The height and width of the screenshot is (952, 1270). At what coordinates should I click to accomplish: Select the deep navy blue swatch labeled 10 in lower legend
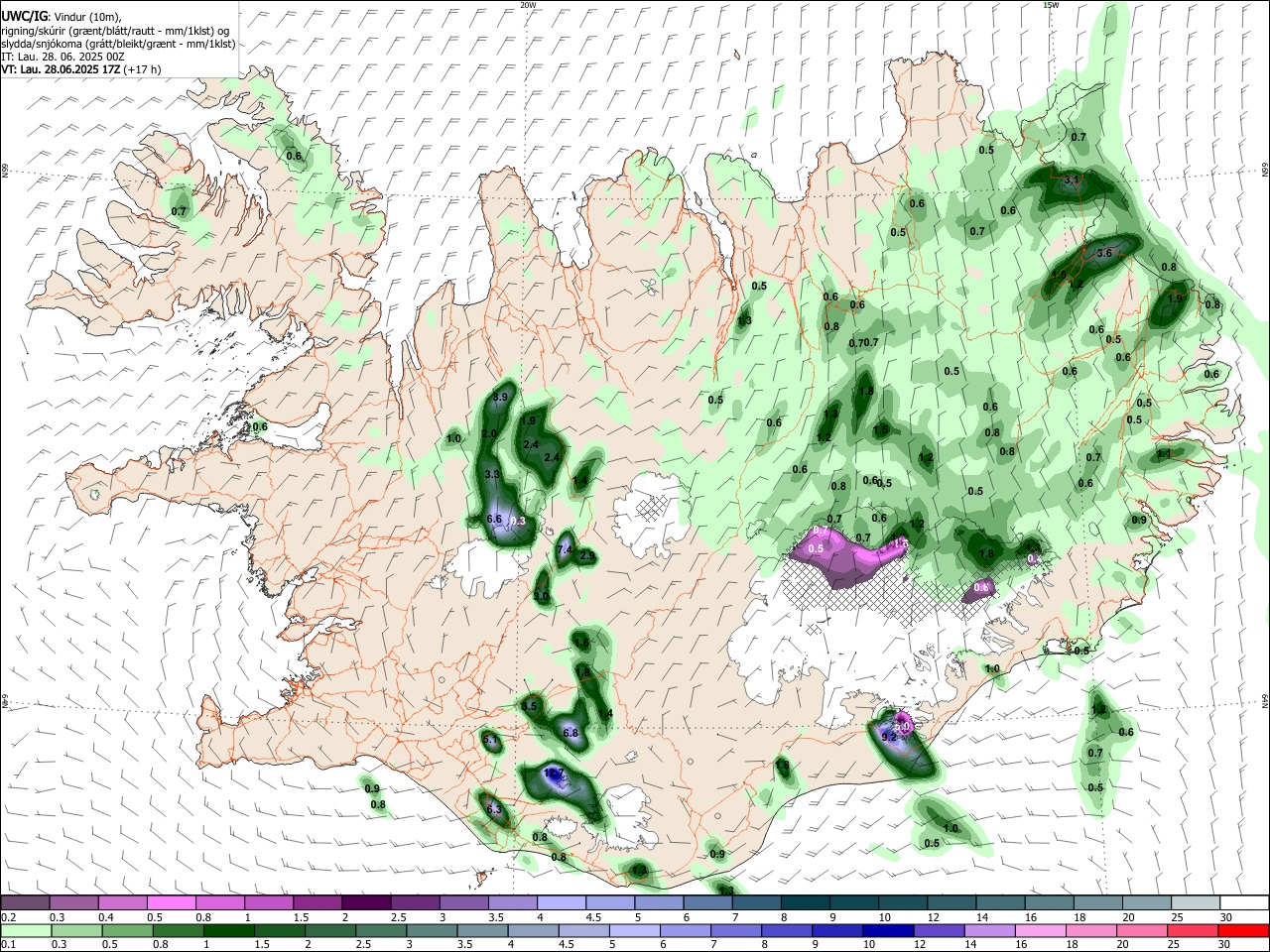pos(888,931)
